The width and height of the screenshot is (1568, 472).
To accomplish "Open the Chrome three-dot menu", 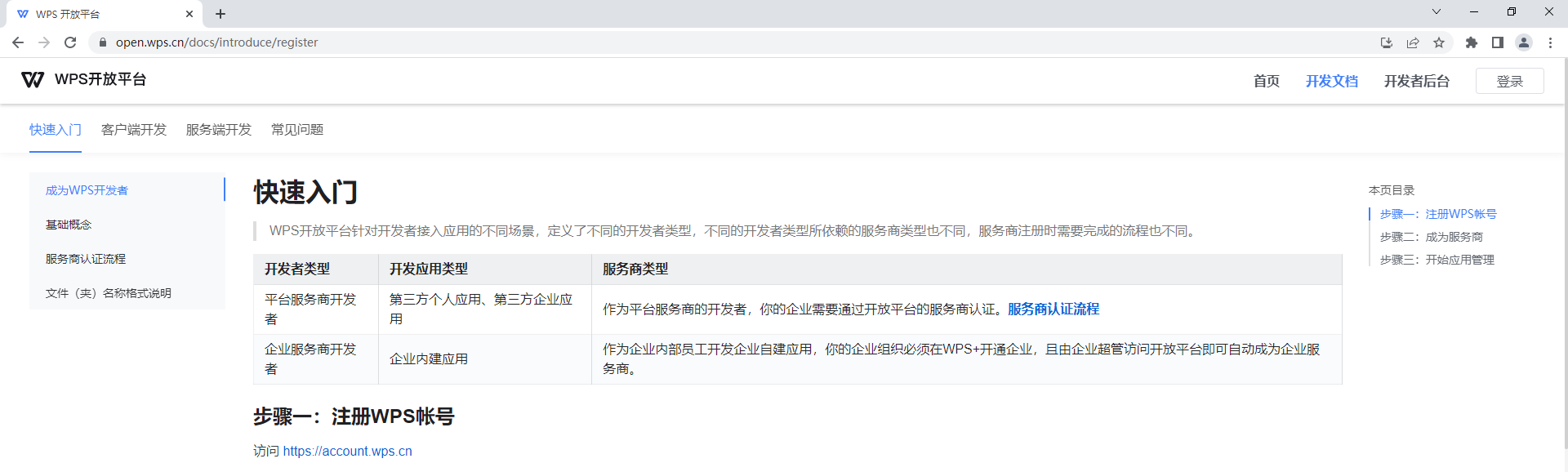I will tap(1550, 42).
